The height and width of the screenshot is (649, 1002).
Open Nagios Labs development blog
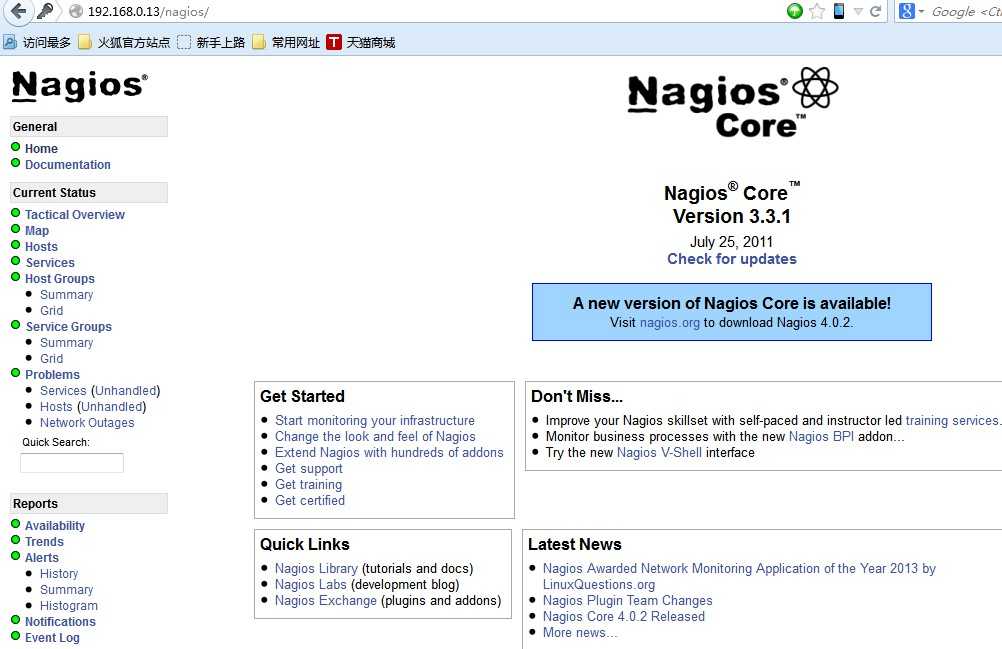coord(311,584)
